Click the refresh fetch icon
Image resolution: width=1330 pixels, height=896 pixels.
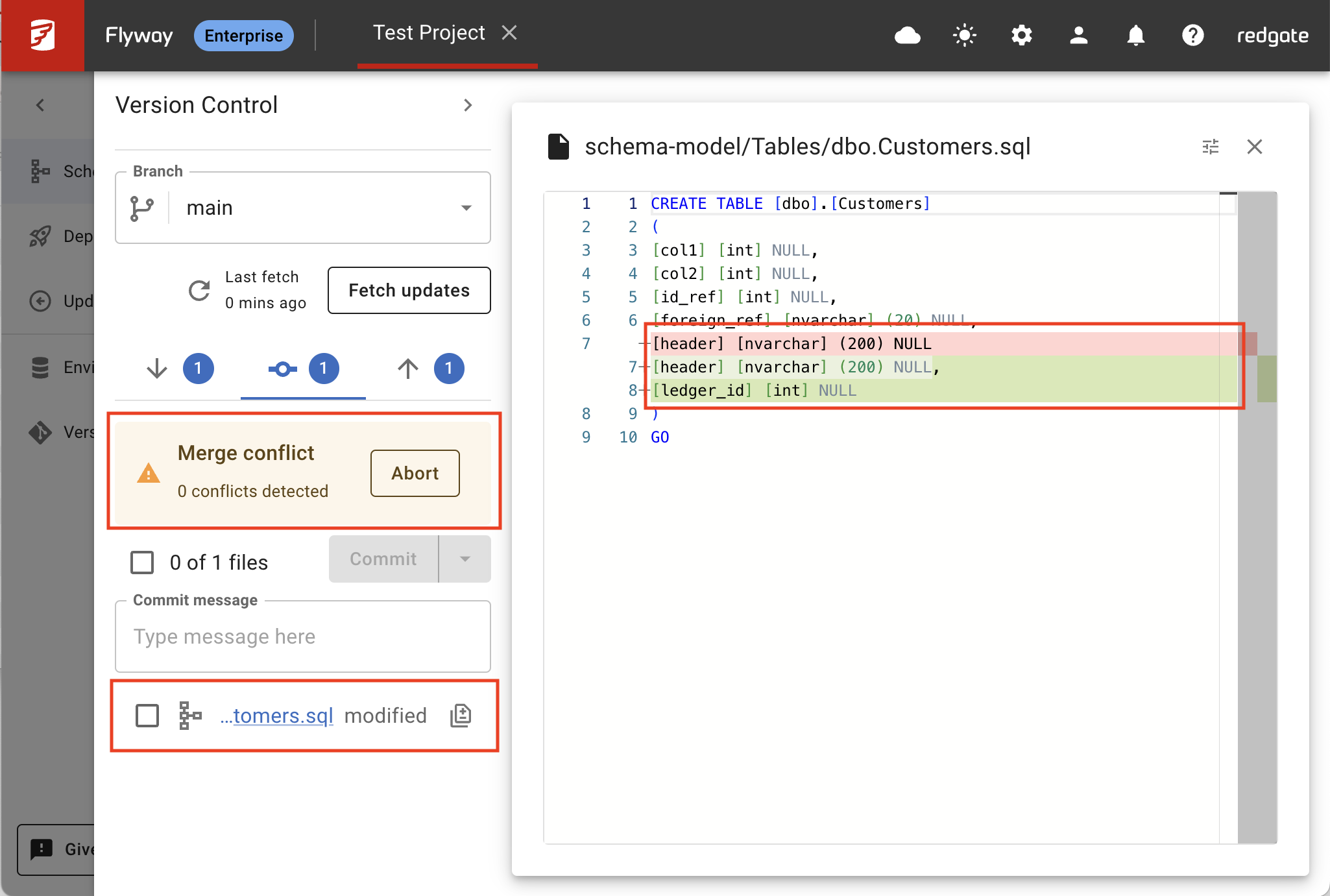tap(199, 290)
